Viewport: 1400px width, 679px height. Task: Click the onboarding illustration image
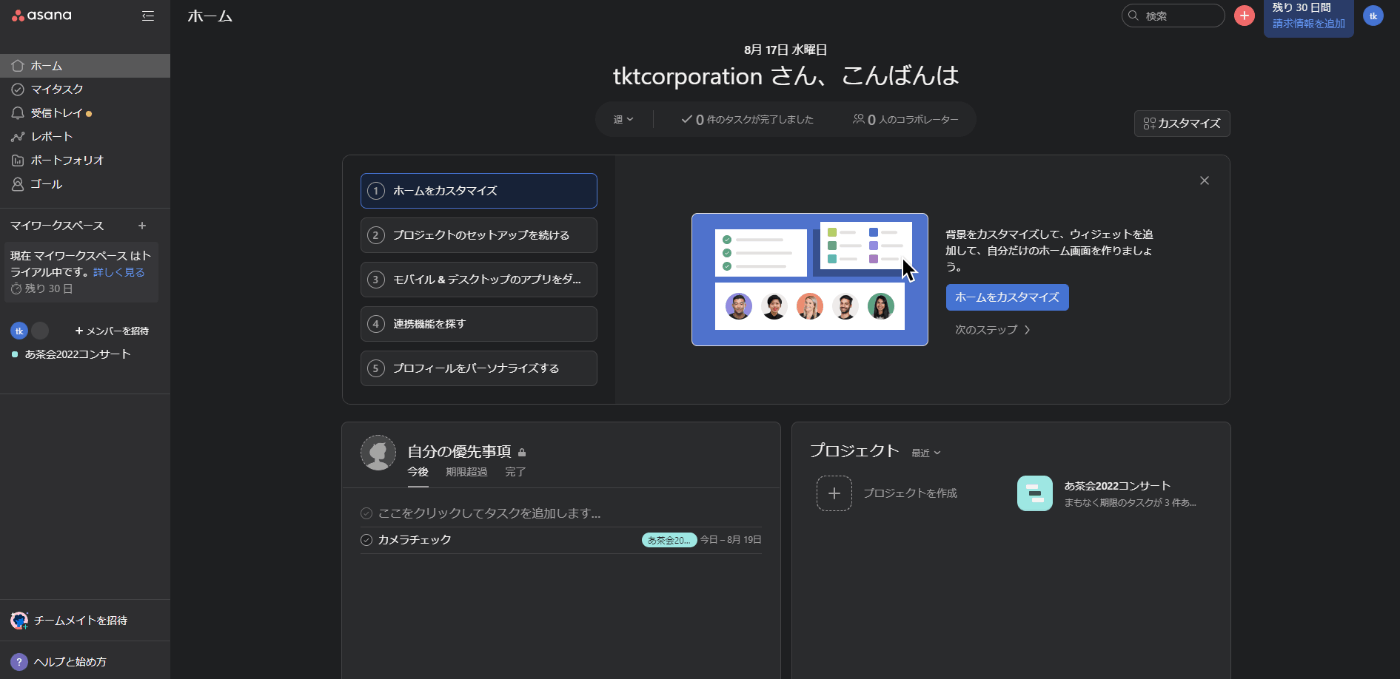click(809, 279)
